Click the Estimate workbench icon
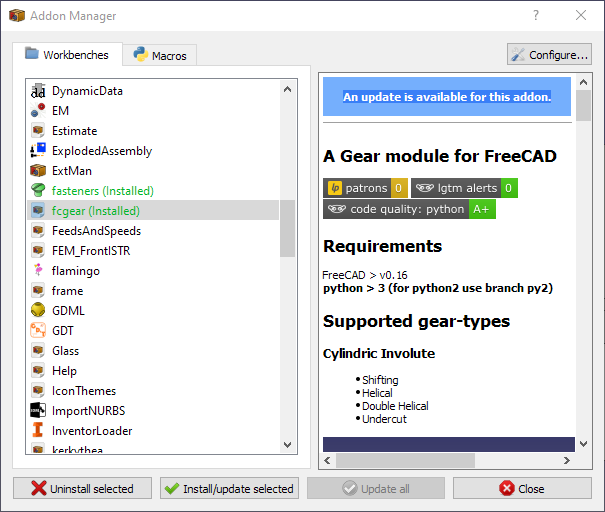This screenshot has height=512, width=605. pos(38,131)
